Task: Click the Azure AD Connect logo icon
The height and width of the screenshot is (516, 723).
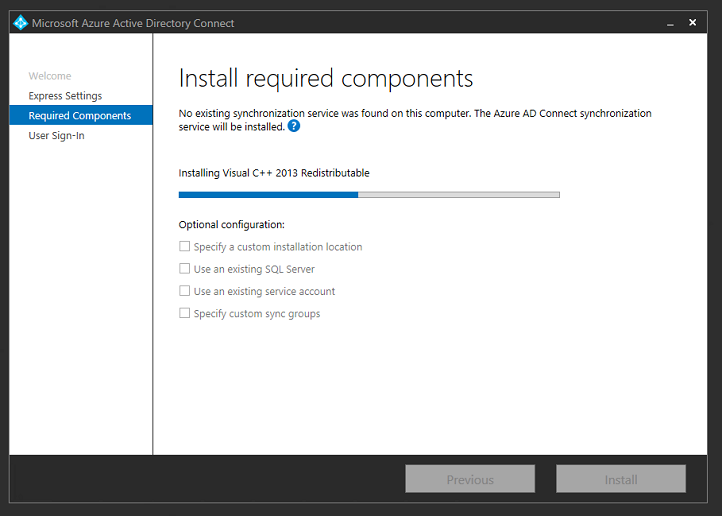Action: point(20,23)
